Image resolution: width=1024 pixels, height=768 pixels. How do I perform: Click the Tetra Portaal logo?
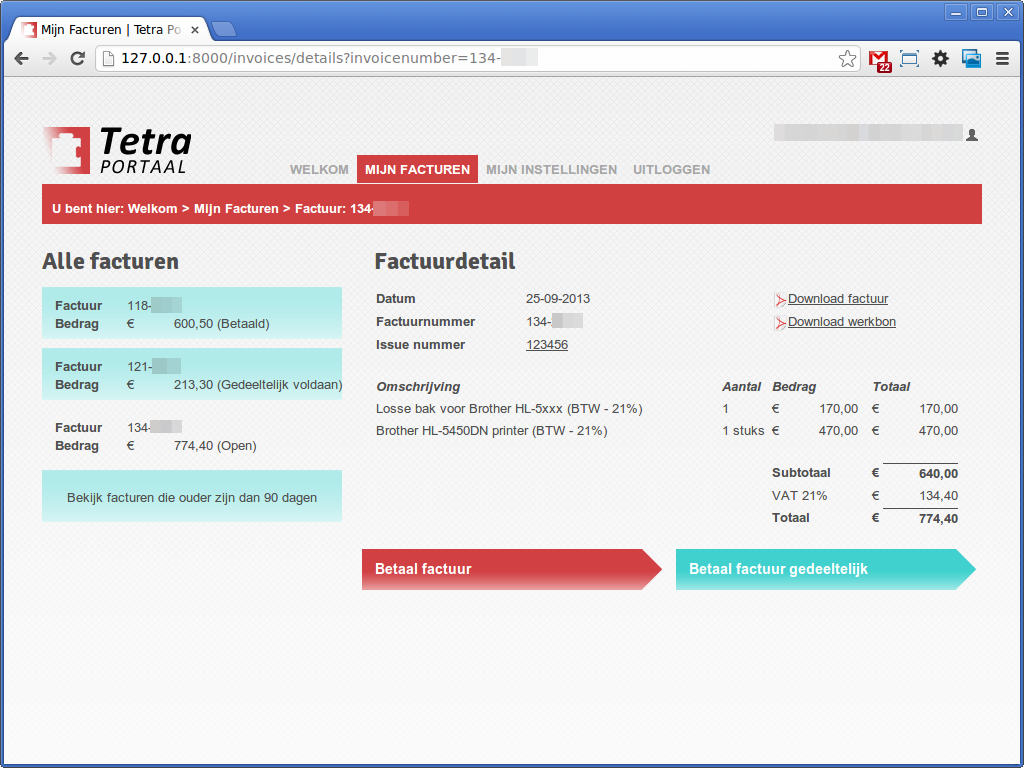click(117, 151)
